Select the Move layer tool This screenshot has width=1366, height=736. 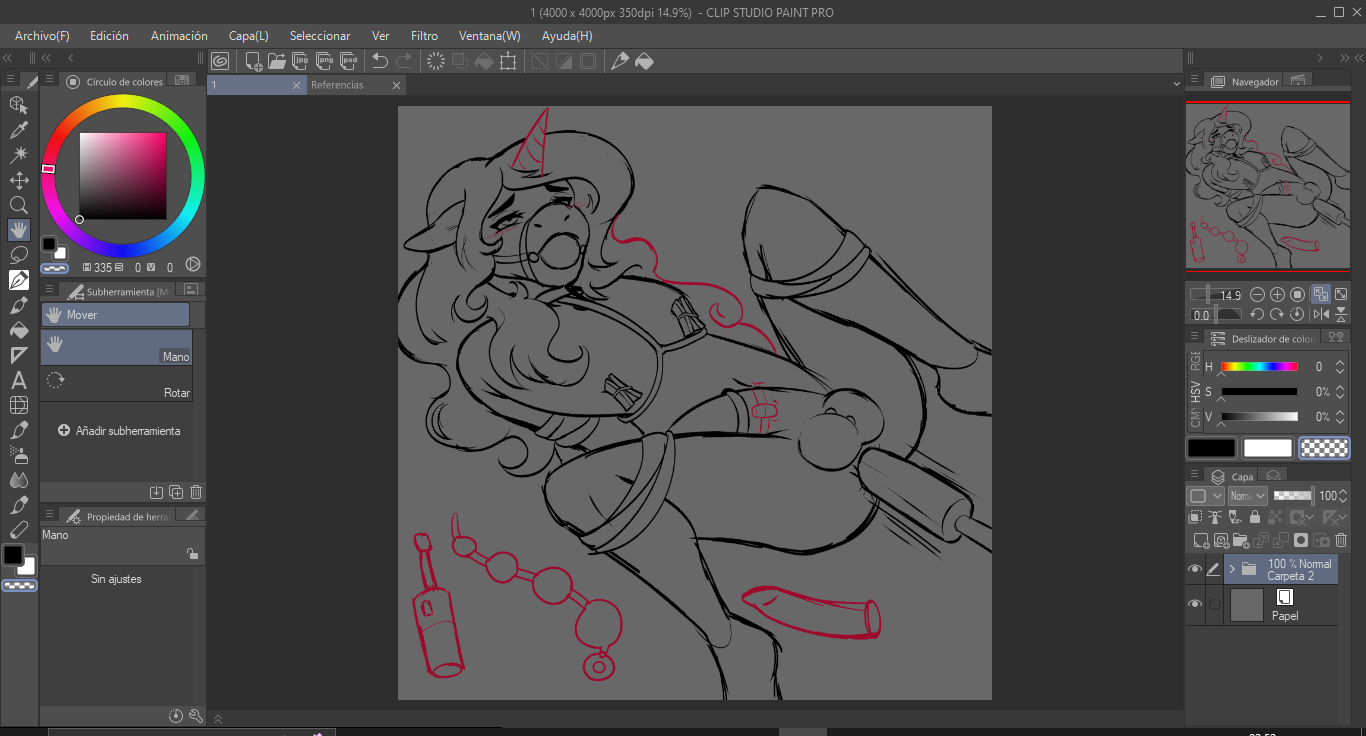18,180
